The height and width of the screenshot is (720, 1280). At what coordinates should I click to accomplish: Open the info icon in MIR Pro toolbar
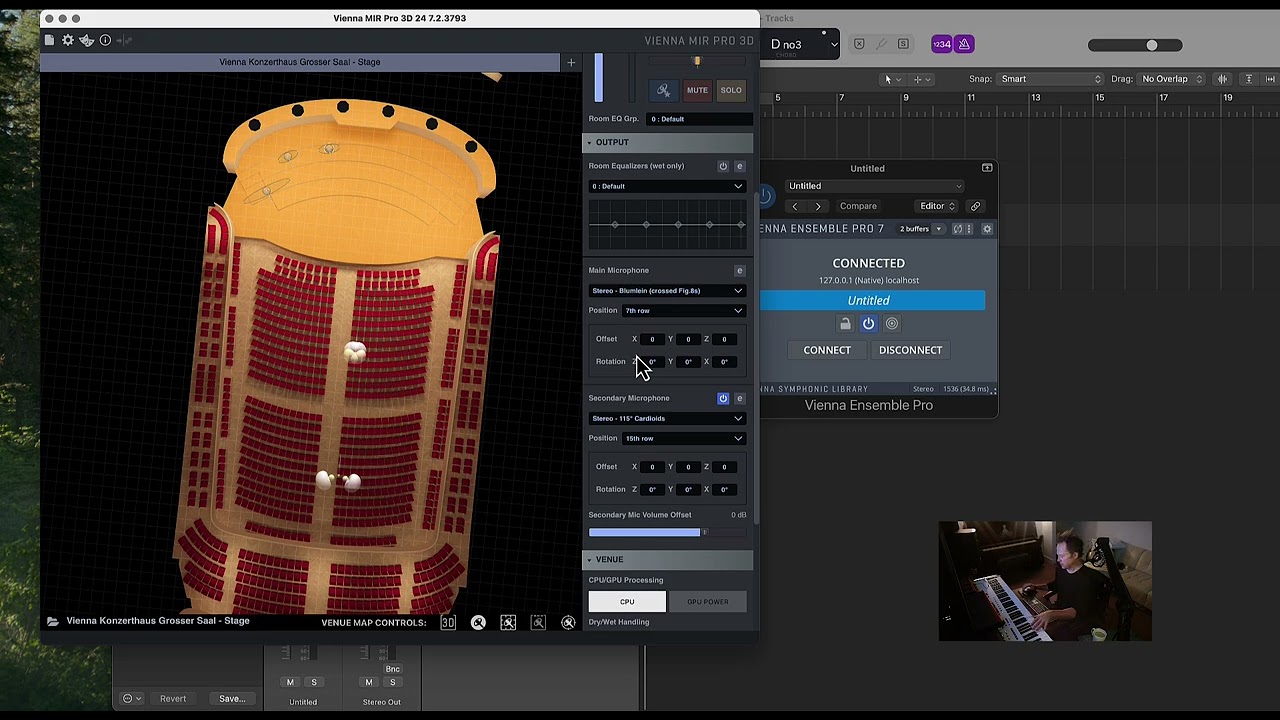click(x=105, y=40)
